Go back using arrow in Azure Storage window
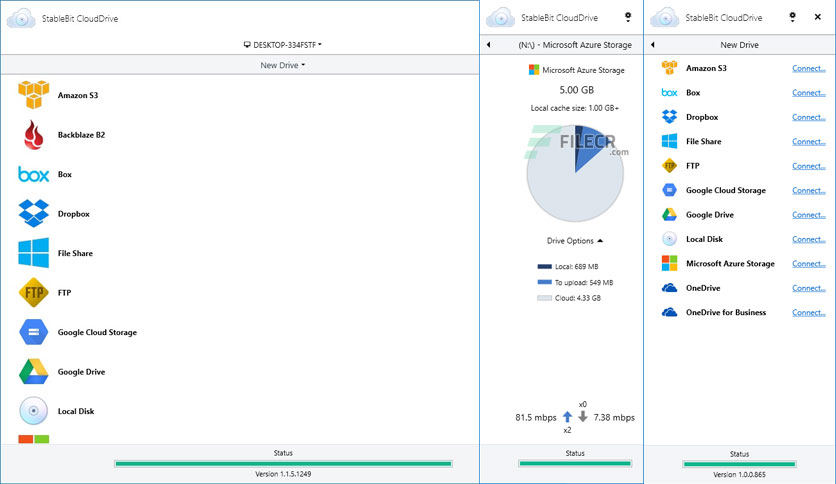This screenshot has height=484, width=836. (488, 45)
